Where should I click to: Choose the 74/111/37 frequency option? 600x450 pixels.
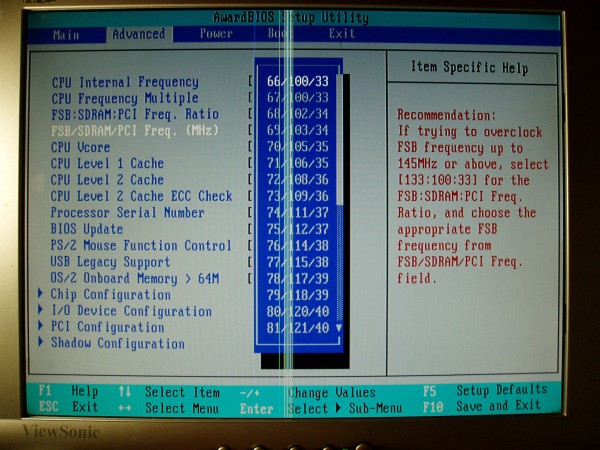tap(298, 212)
